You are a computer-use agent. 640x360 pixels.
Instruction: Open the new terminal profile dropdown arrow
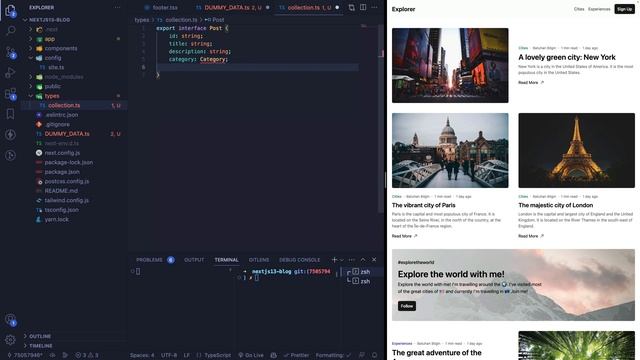tap(342, 260)
